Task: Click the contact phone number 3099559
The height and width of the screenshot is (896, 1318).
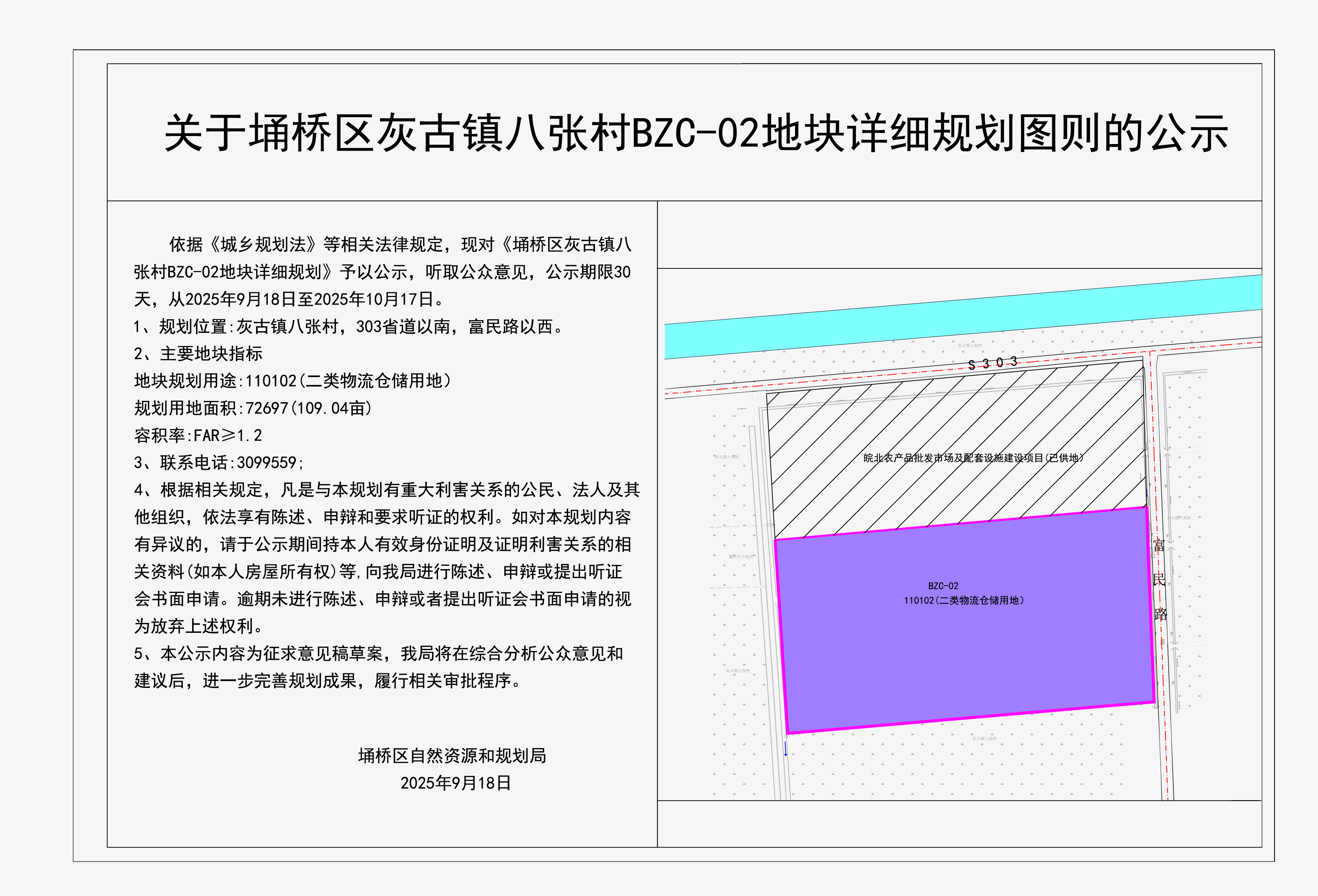Action: tap(266, 463)
